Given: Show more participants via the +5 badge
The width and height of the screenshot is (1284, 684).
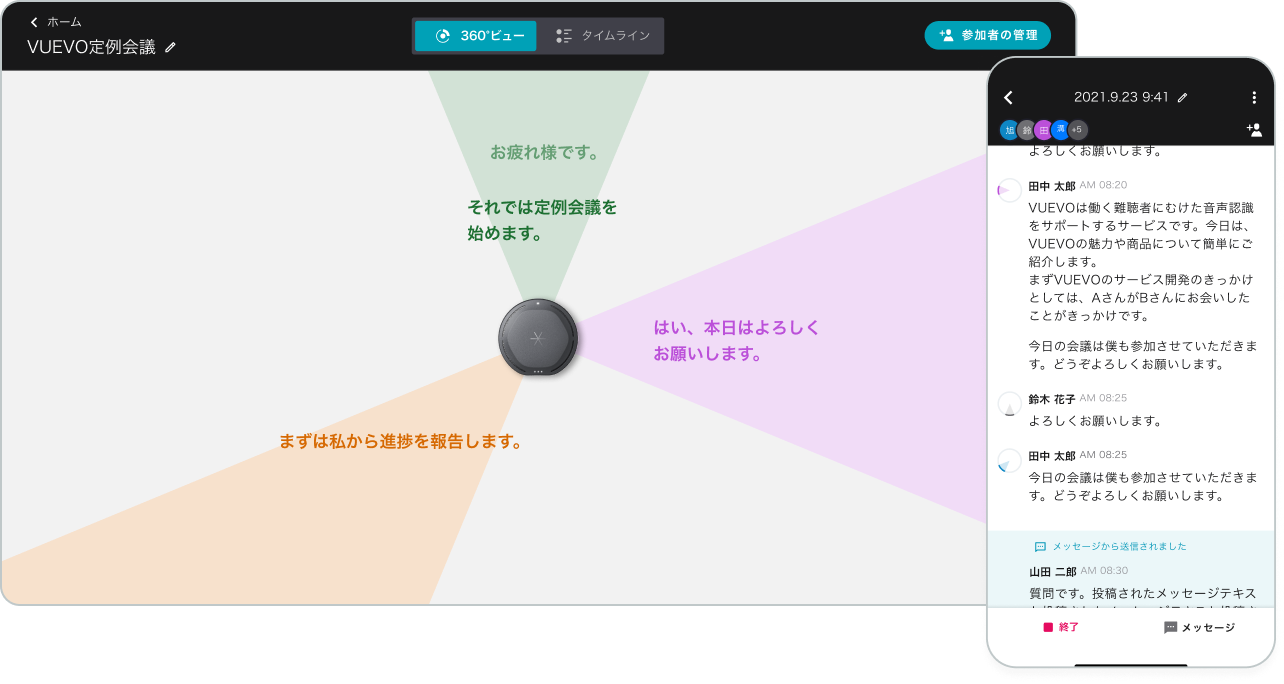Looking at the screenshot, I should (x=1077, y=130).
